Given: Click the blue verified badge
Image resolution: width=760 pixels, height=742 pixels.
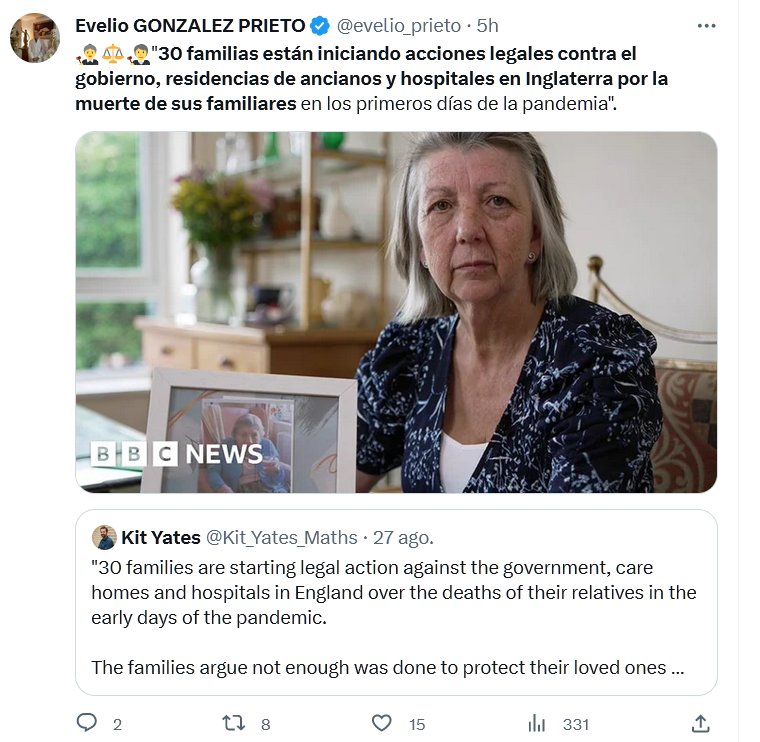Looking at the screenshot, I should coord(318,26).
